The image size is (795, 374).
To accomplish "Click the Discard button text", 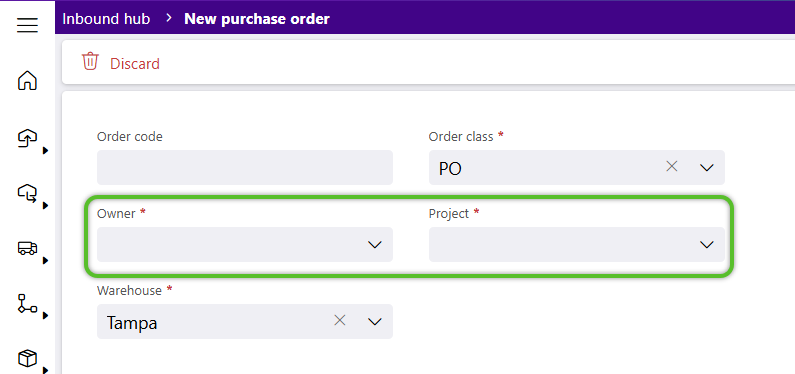I will click(x=135, y=64).
